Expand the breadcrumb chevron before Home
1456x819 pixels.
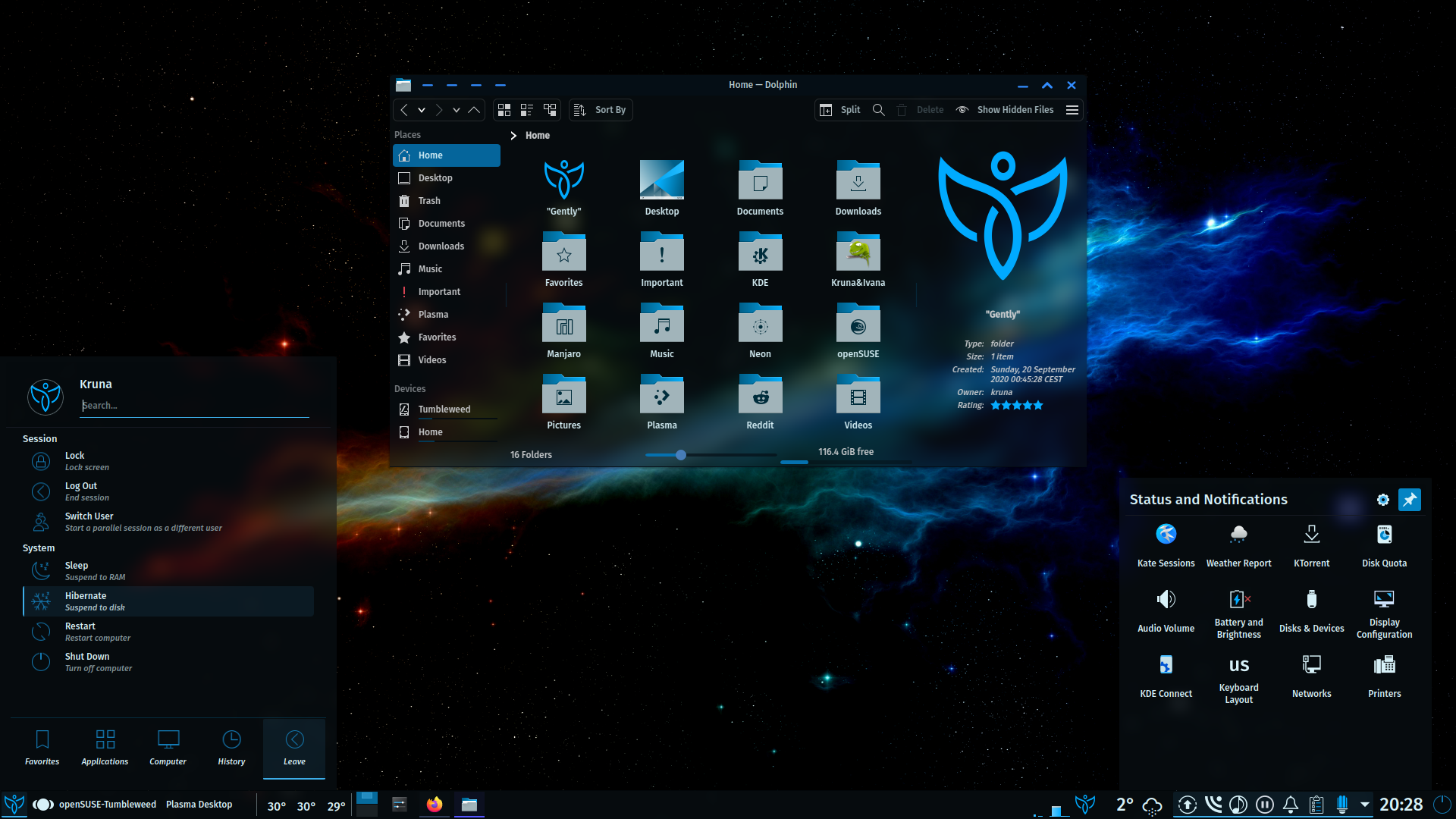point(513,136)
